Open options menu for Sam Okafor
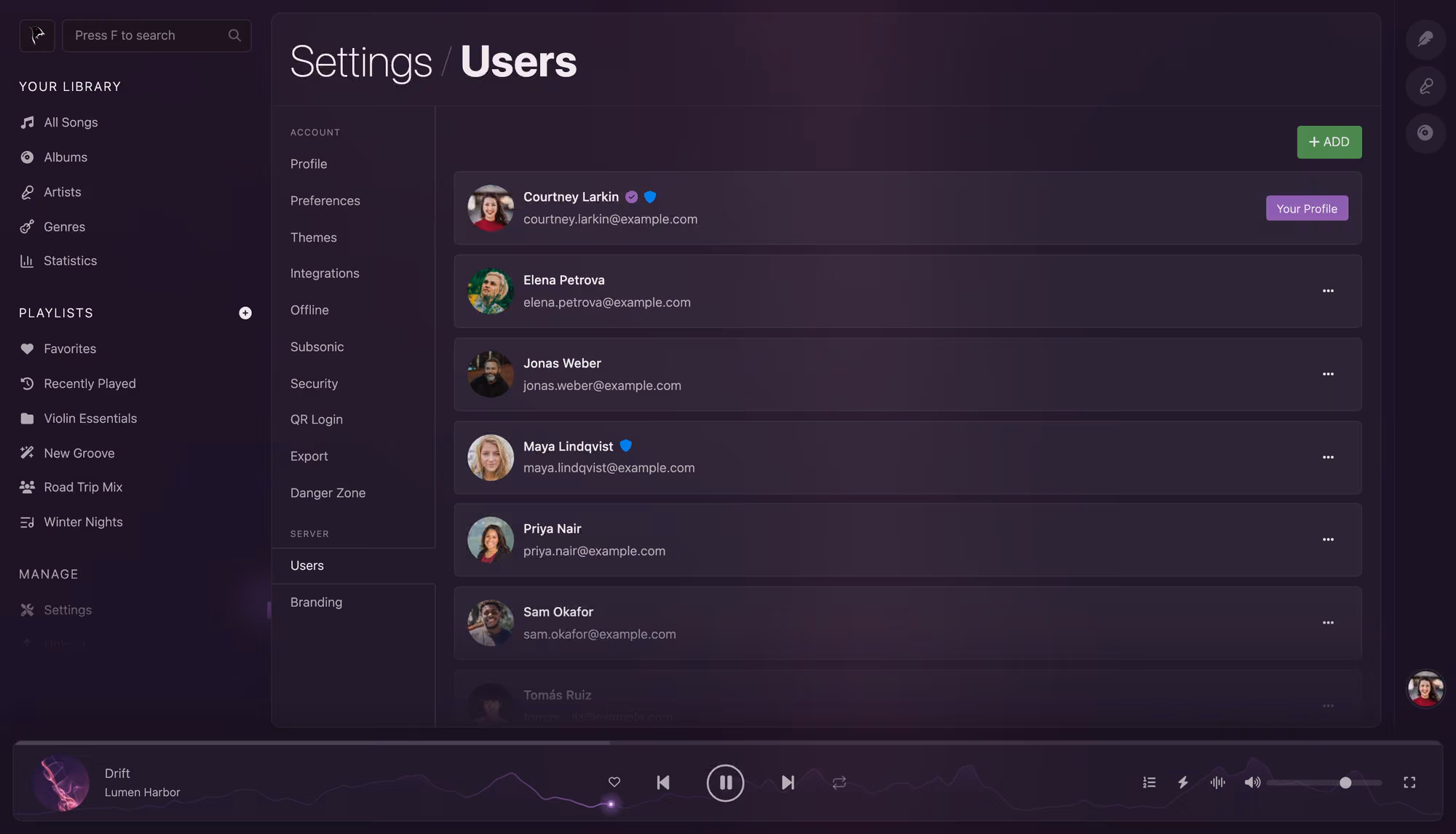1456x834 pixels. pyautogui.click(x=1328, y=623)
